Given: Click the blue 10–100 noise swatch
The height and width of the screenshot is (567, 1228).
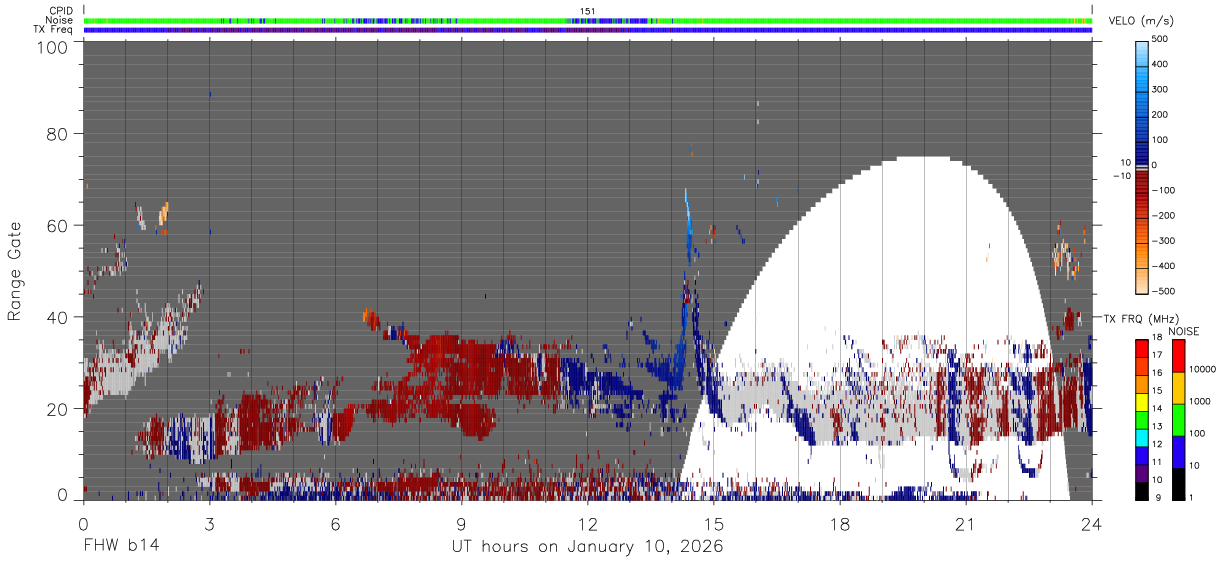Looking at the screenshot, I should 1178,452.
